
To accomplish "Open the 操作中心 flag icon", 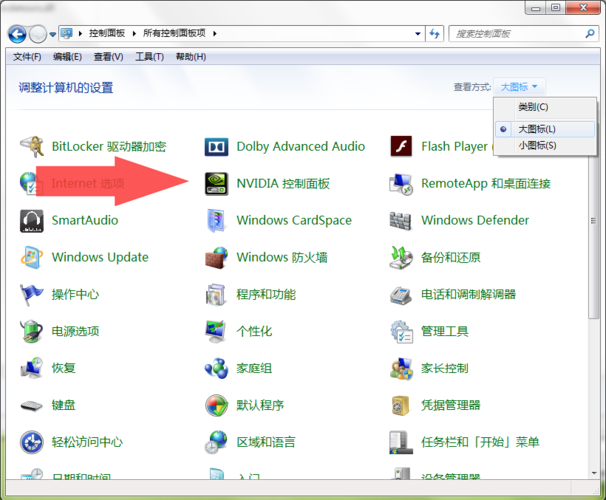I will 31,294.
